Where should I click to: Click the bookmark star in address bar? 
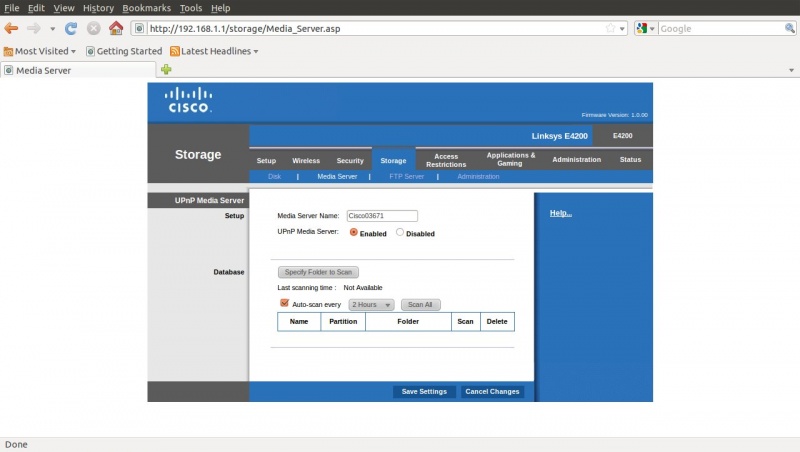[610, 29]
